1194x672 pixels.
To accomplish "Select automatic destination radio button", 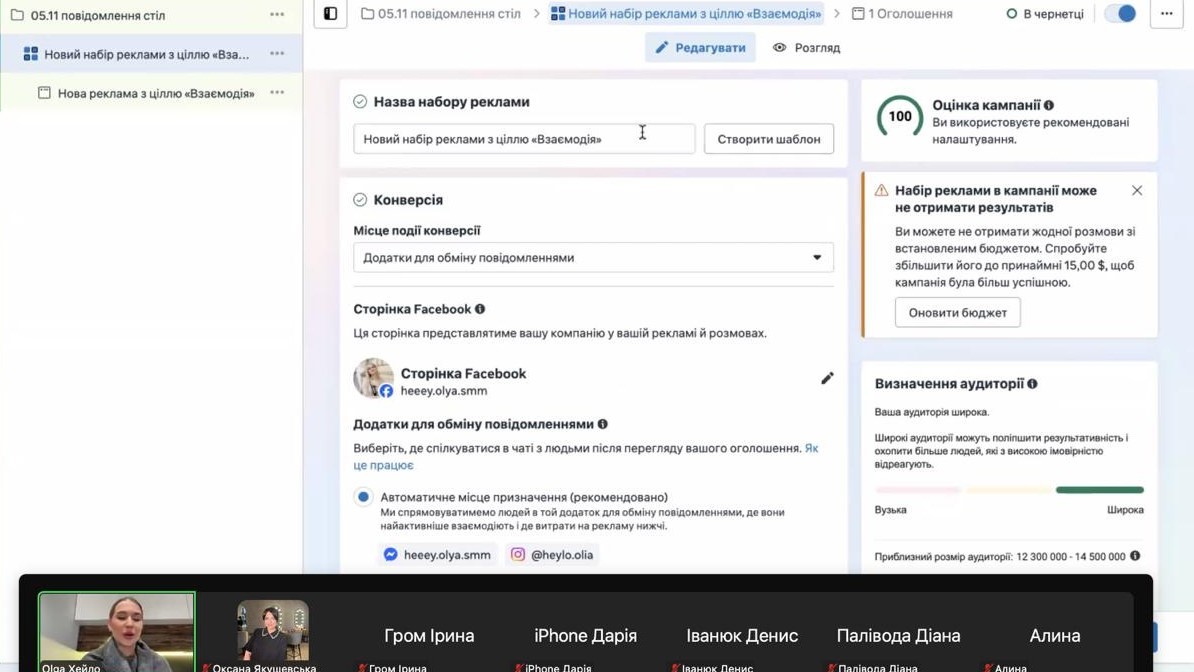I will 363,497.
